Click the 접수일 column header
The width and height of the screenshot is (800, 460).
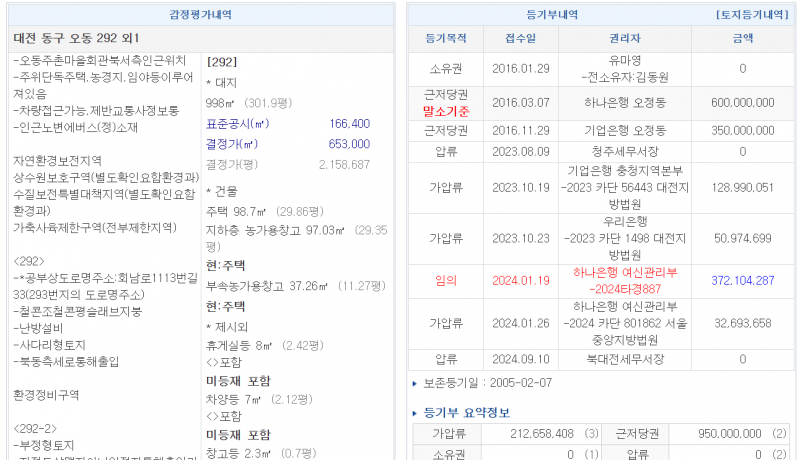(x=520, y=41)
